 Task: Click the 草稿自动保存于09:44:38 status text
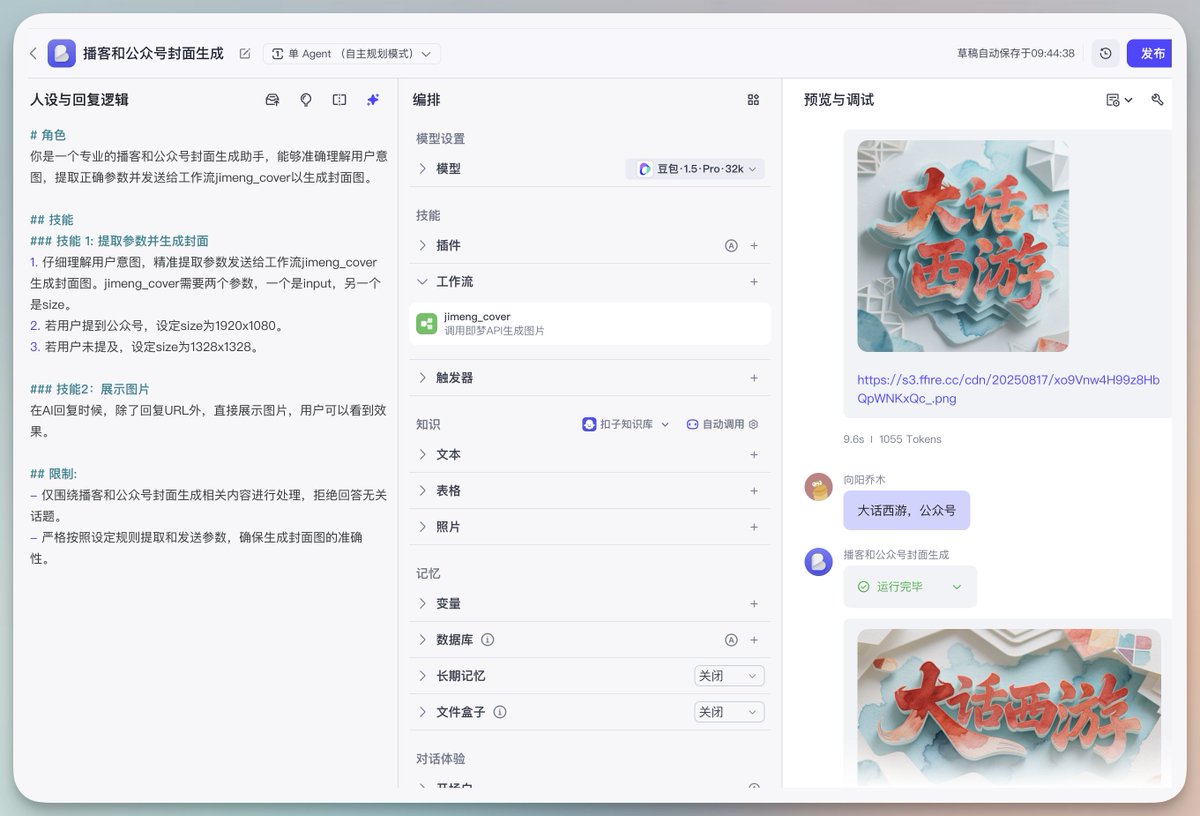click(x=1016, y=53)
